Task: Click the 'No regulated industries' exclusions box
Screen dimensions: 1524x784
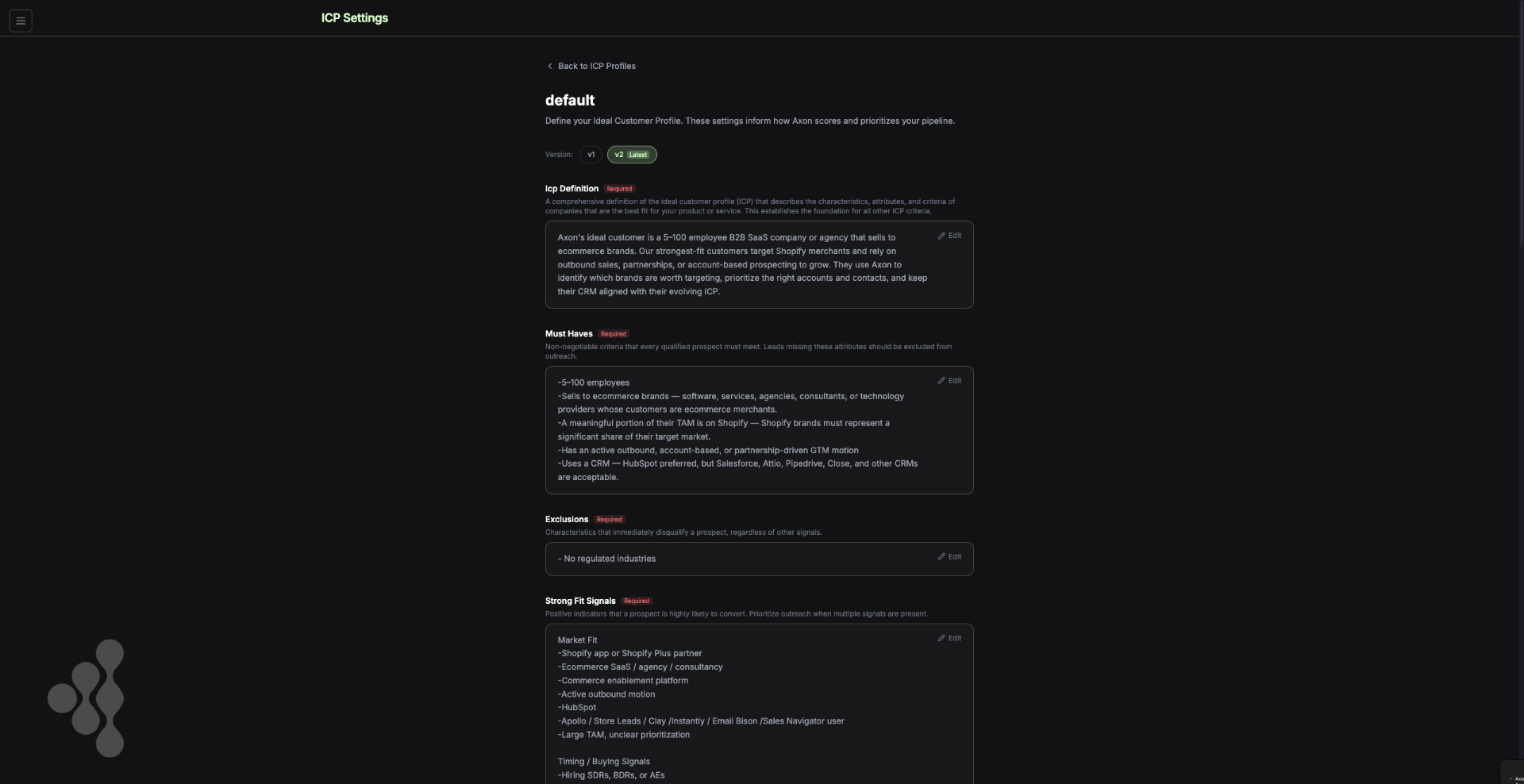Action: tap(759, 559)
